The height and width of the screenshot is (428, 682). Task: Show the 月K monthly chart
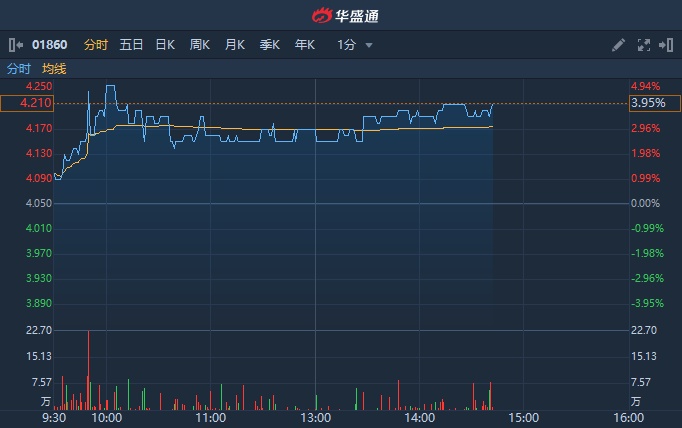235,45
